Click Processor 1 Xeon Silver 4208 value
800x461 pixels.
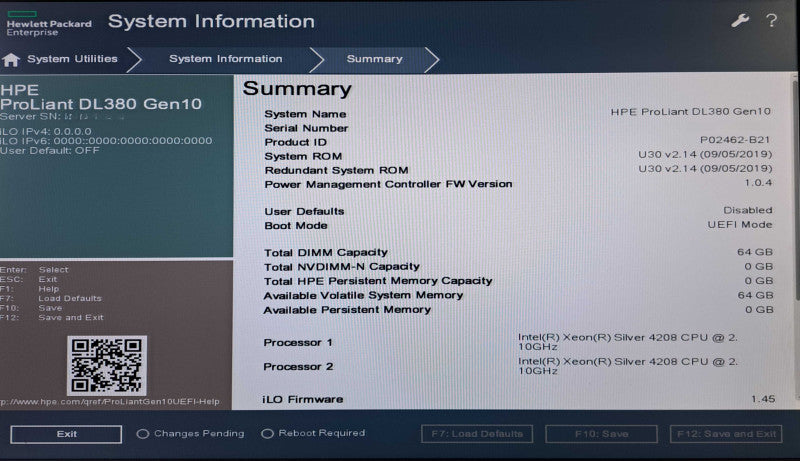pos(628,342)
